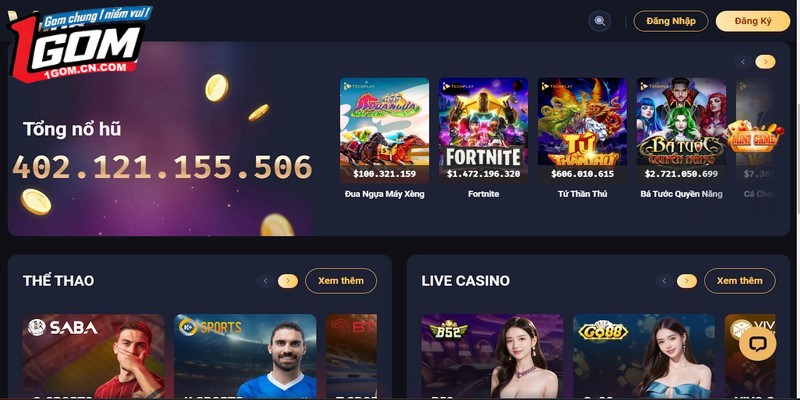Open the Tứ Thần Thú game thumbnail
This screenshot has height=400, width=800.
coord(582,131)
